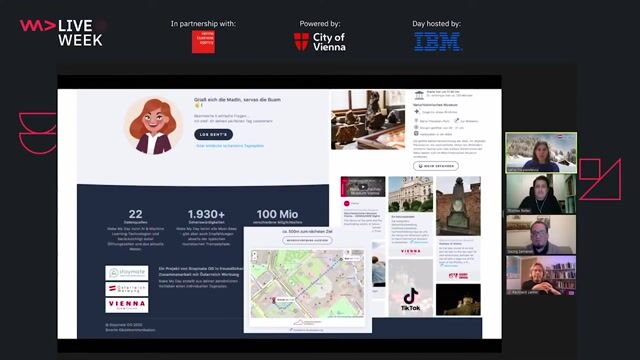Click the red-haired woman avatar illustration

(153, 126)
